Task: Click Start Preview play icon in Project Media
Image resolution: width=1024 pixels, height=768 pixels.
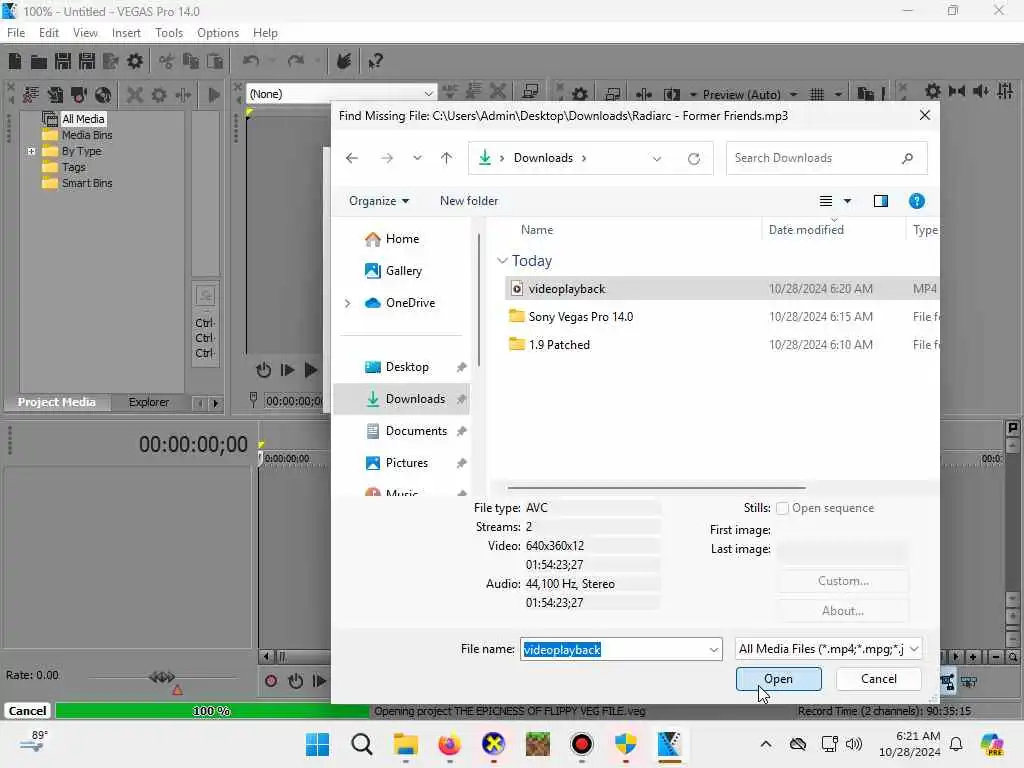Action: pyautogui.click(x=214, y=95)
